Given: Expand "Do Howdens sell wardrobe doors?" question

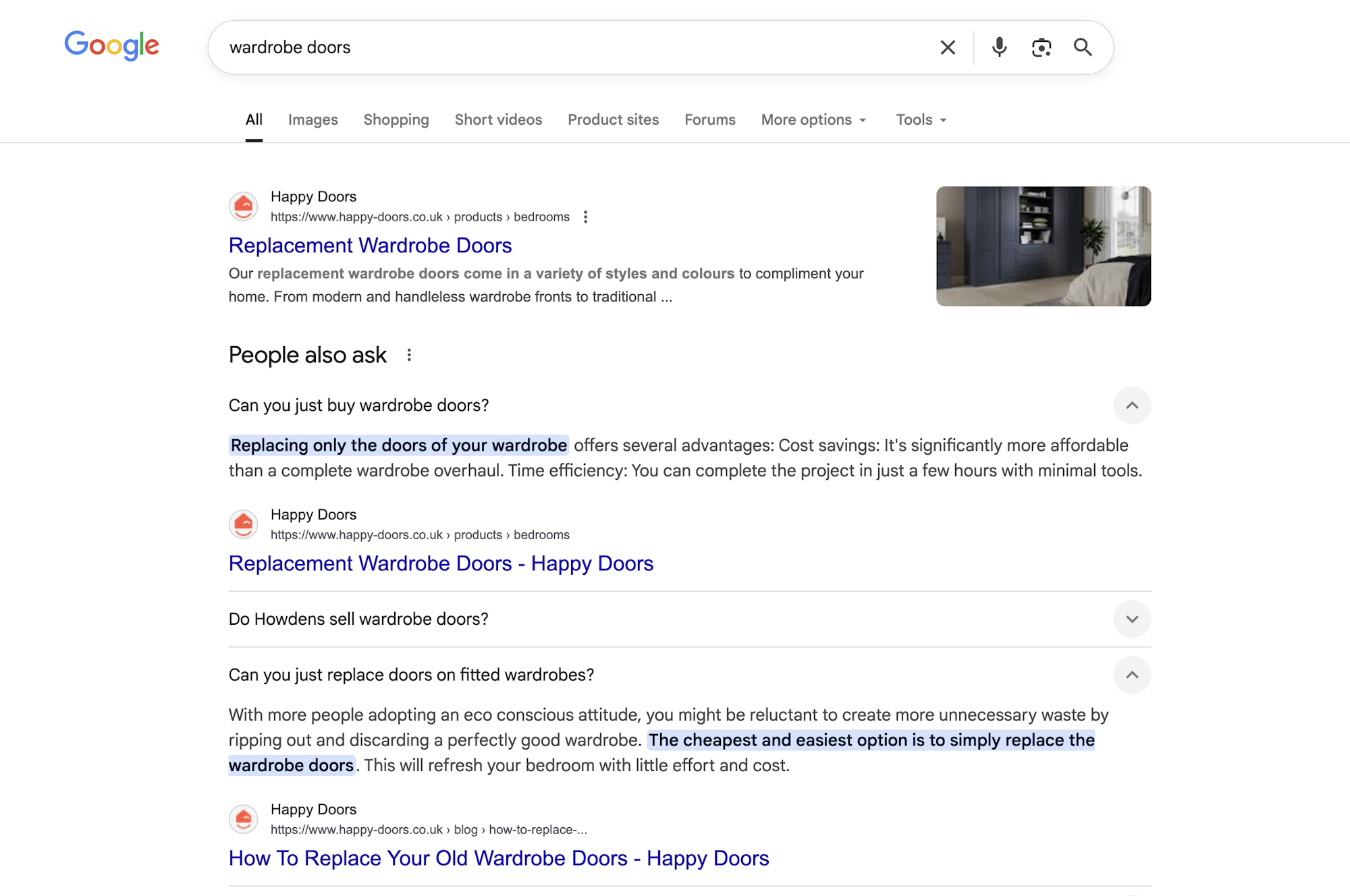Looking at the screenshot, I should point(1132,619).
